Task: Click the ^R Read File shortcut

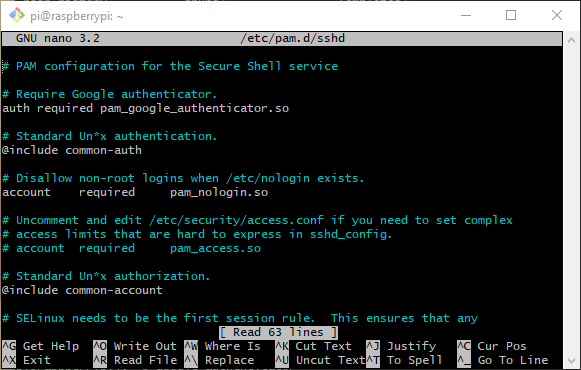Action: 135,360
